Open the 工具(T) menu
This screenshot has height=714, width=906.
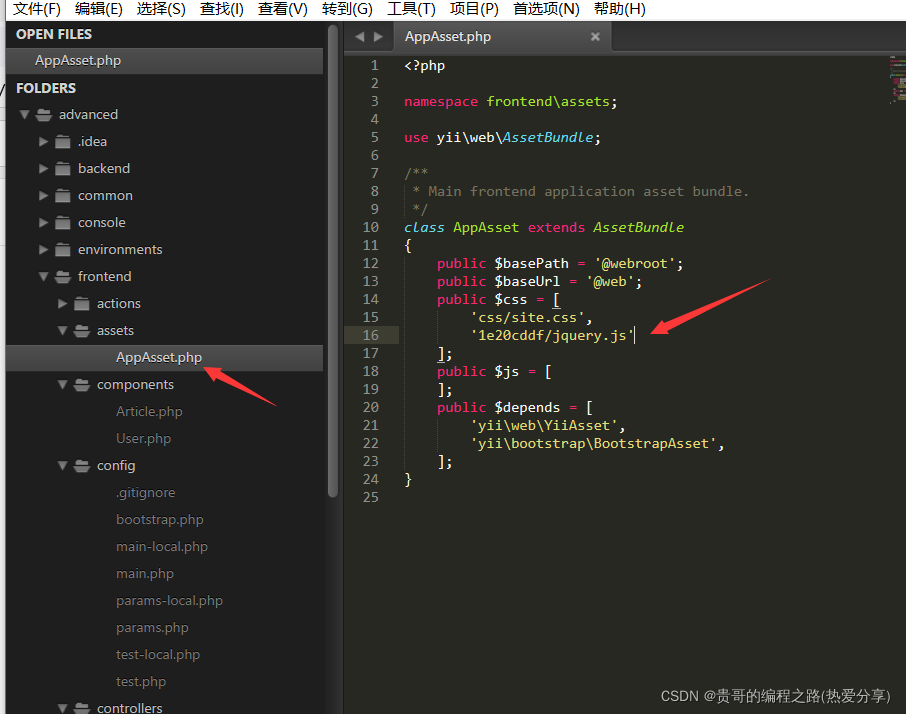(x=411, y=9)
